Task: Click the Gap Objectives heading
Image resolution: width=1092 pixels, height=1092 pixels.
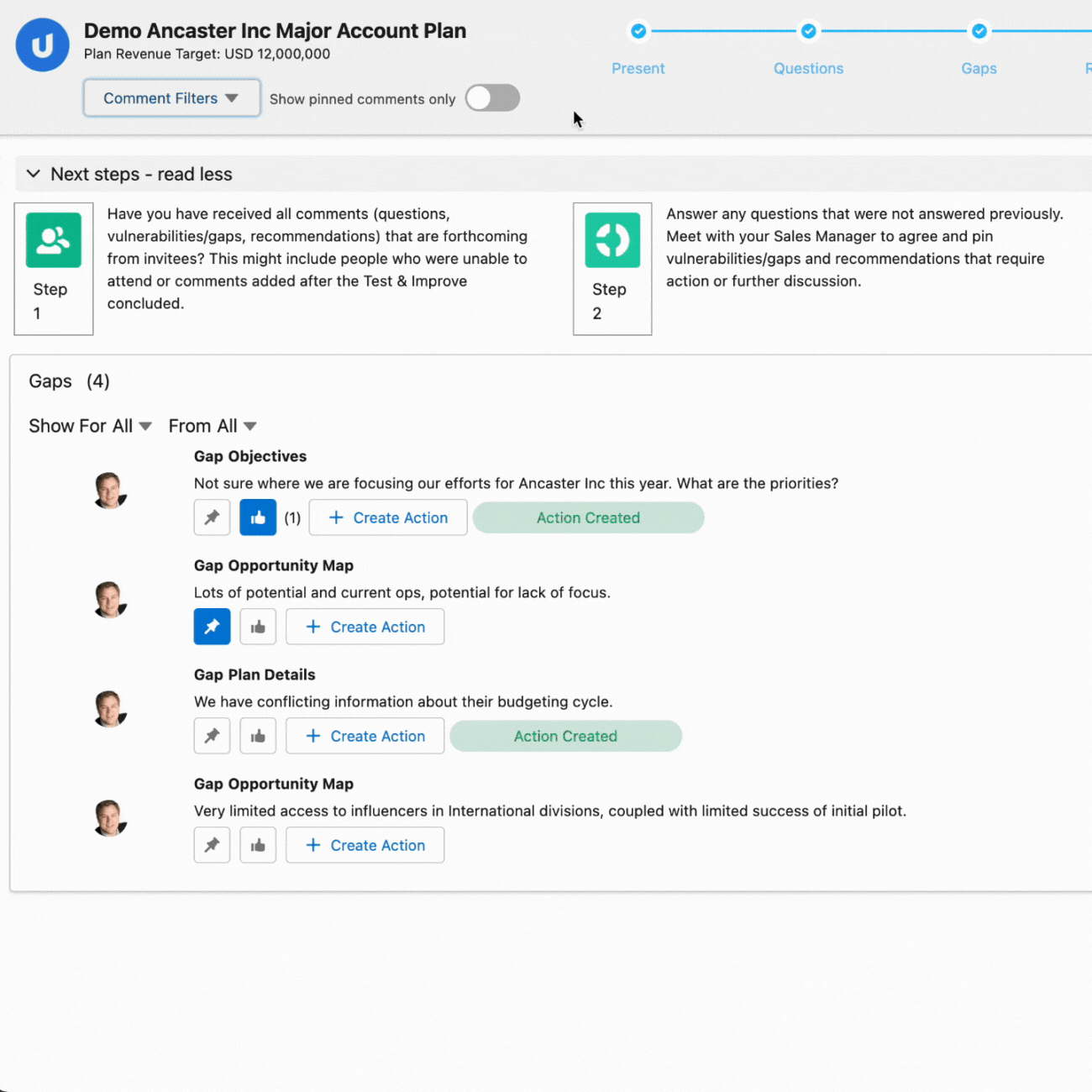Action: [250, 456]
